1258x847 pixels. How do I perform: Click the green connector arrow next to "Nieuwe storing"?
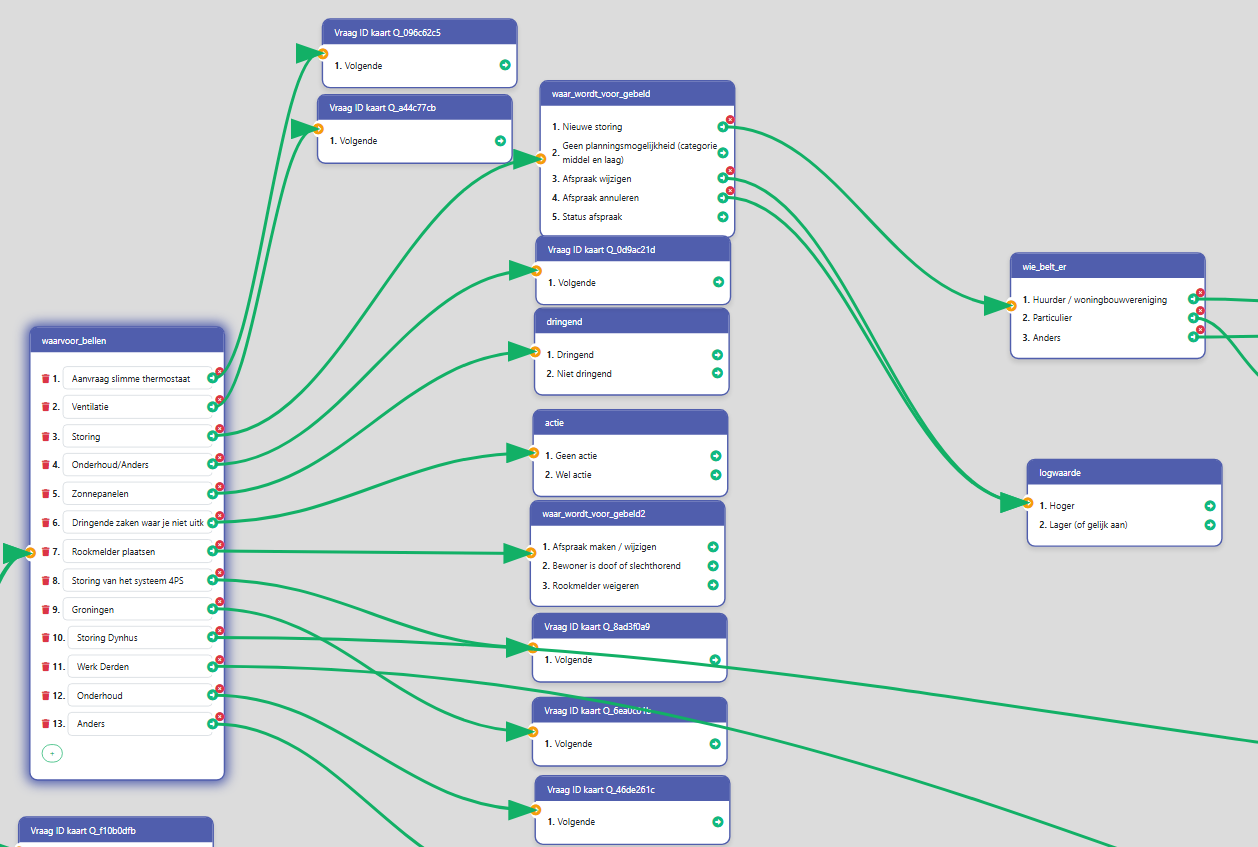pyautogui.click(x=723, y=126)
